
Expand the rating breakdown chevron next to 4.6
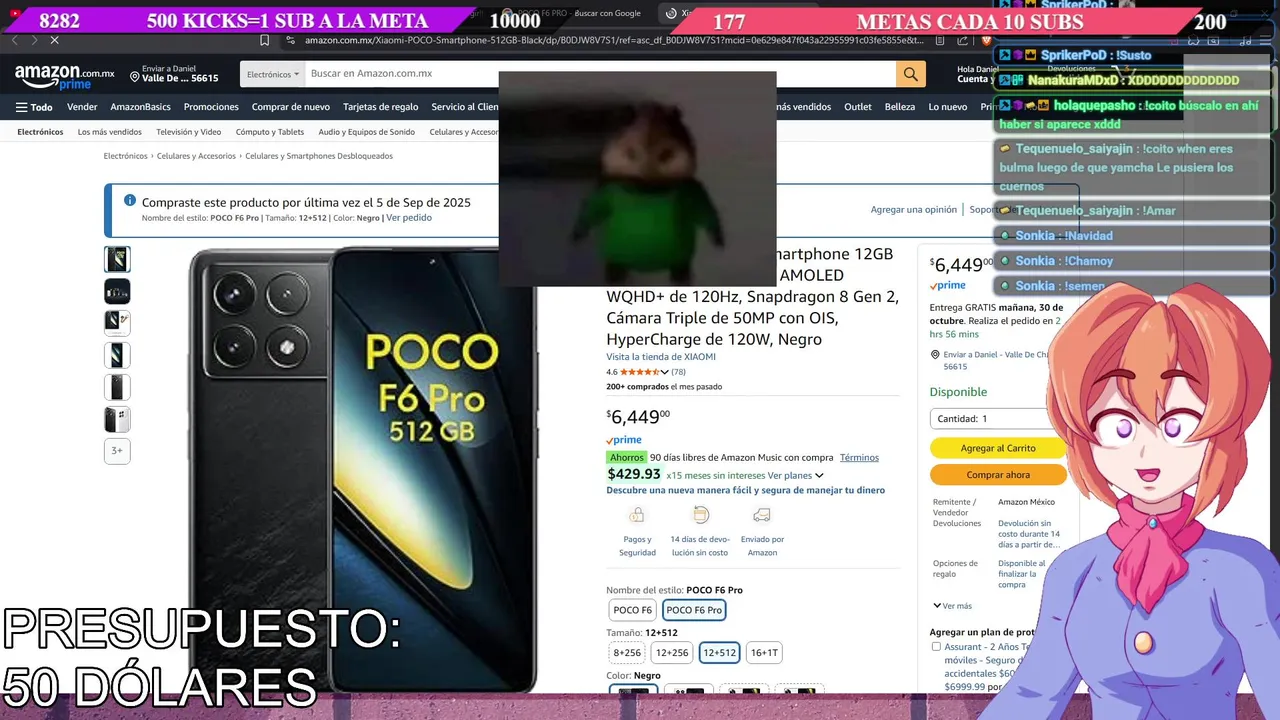point(664,372)
